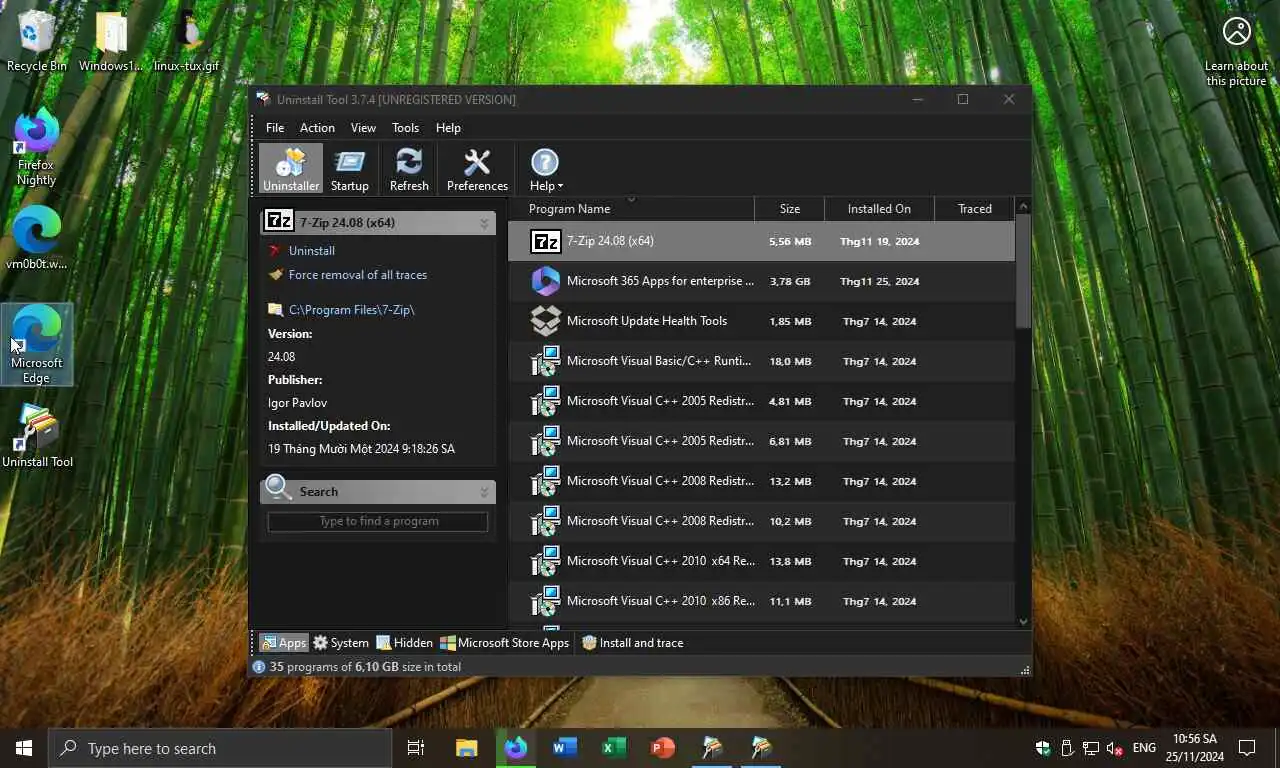The height and width of the screenshot is (768, 1280).
Task: Select Visual C++ 2005 row sized 4,81 MB
Action: point(761,401)
